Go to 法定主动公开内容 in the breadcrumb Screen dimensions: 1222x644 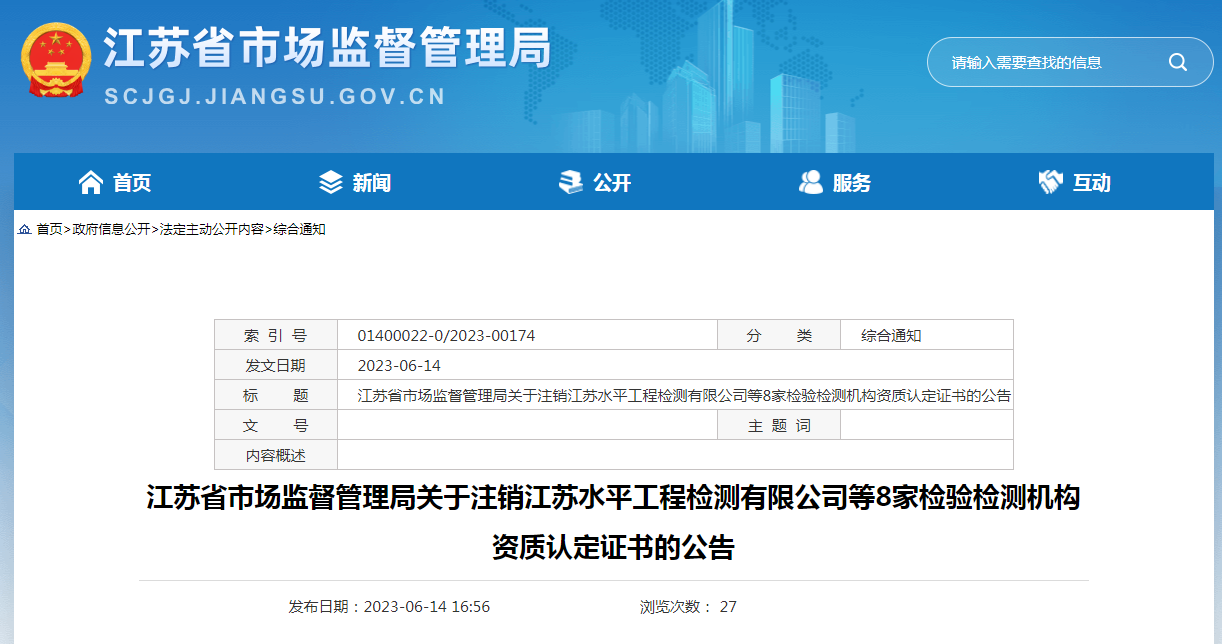[211, 229]
